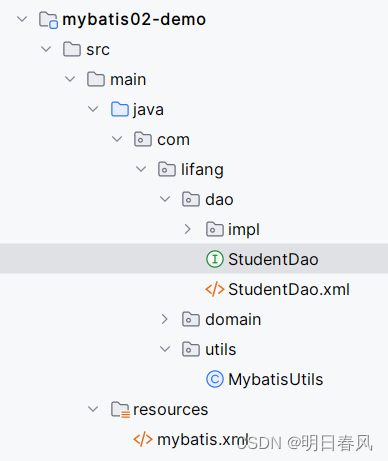
Task: Click the blue java source folder icon
Action: pos(120,109)
